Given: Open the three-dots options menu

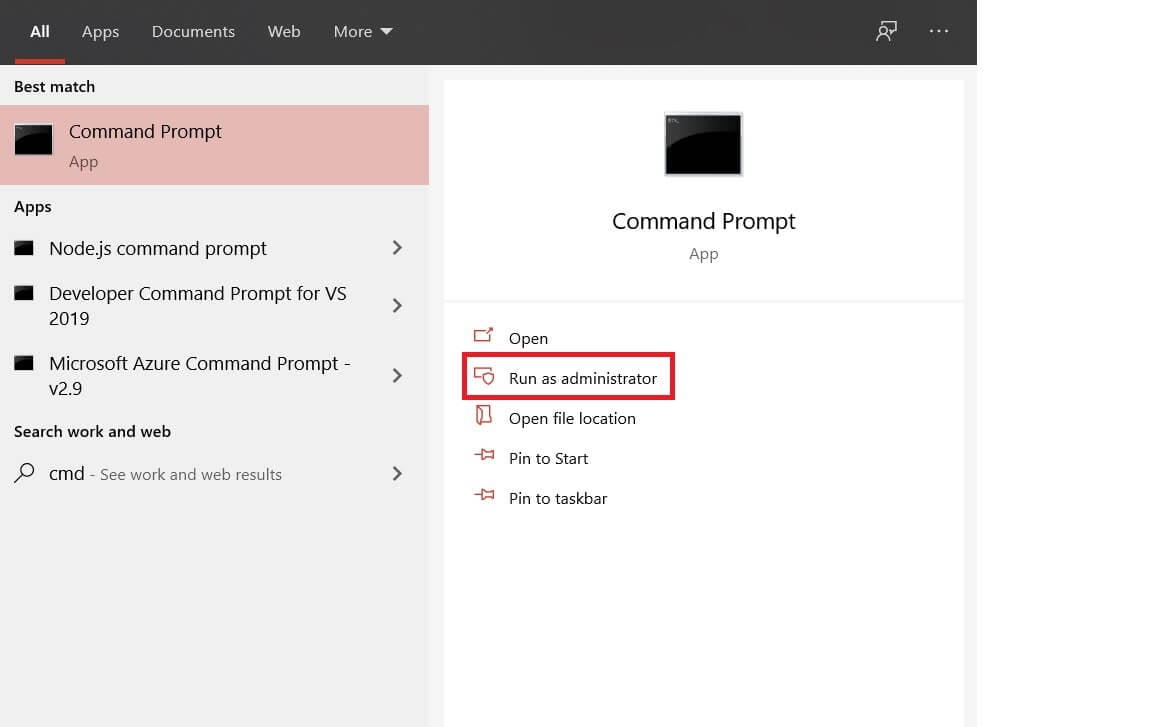Looking at the screenshot, I should click(938, 31).
